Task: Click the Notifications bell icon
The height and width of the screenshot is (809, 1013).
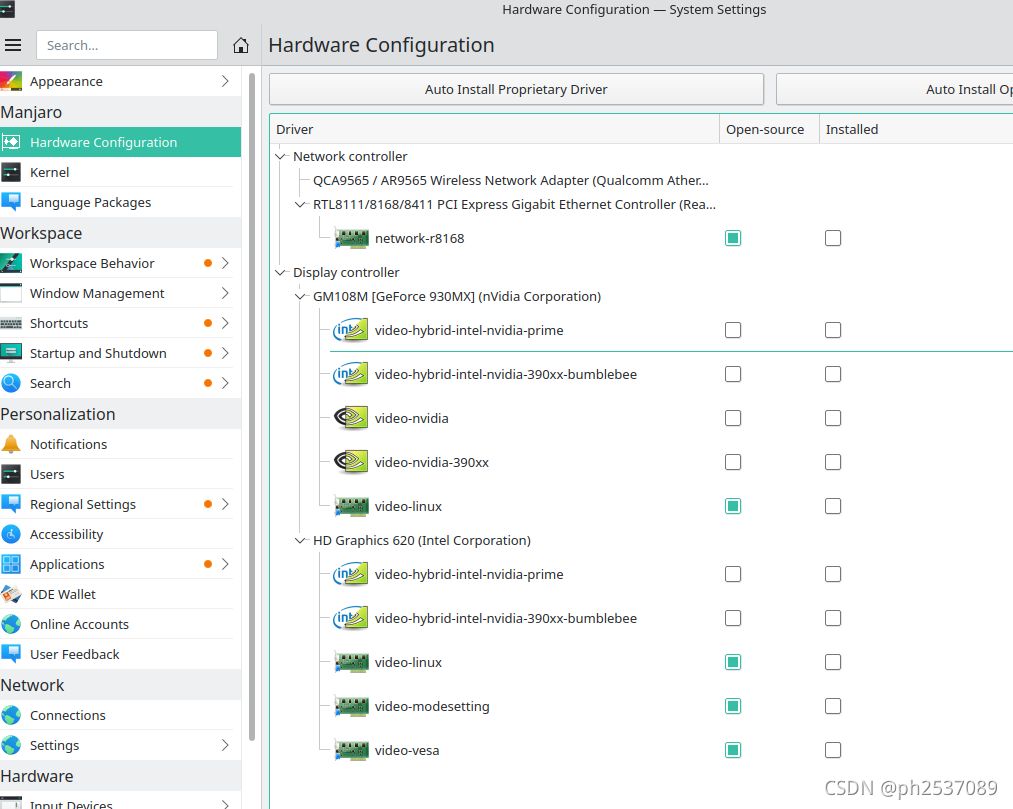Action: tap(11, 445)
